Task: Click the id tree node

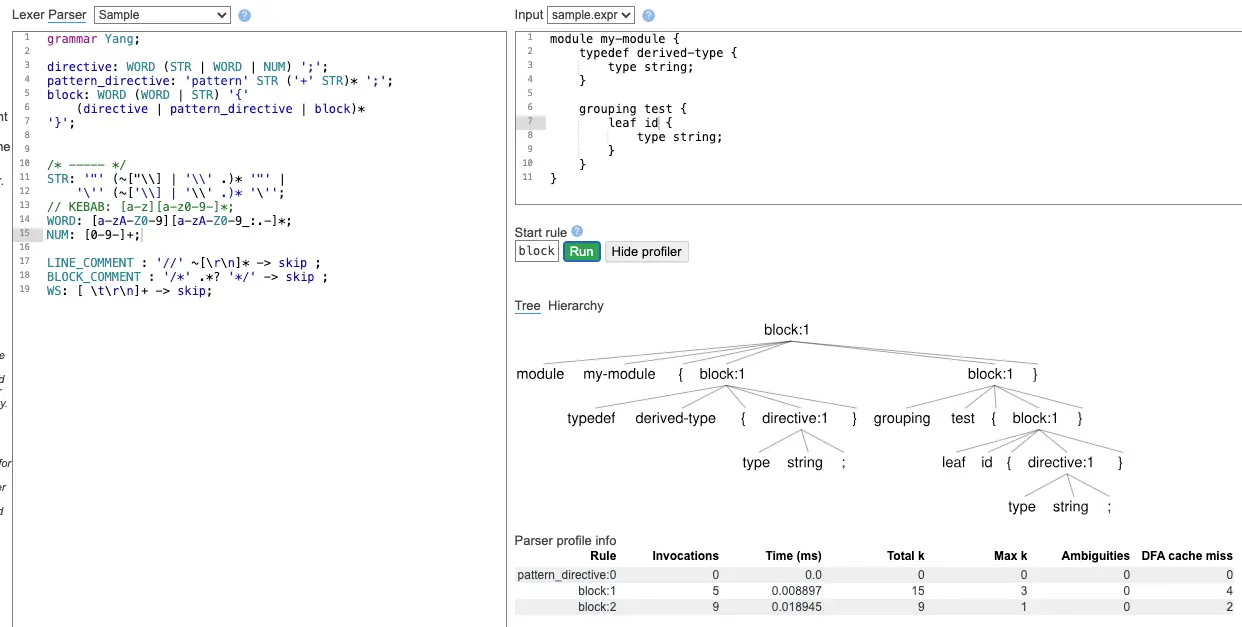Action: 987,462
